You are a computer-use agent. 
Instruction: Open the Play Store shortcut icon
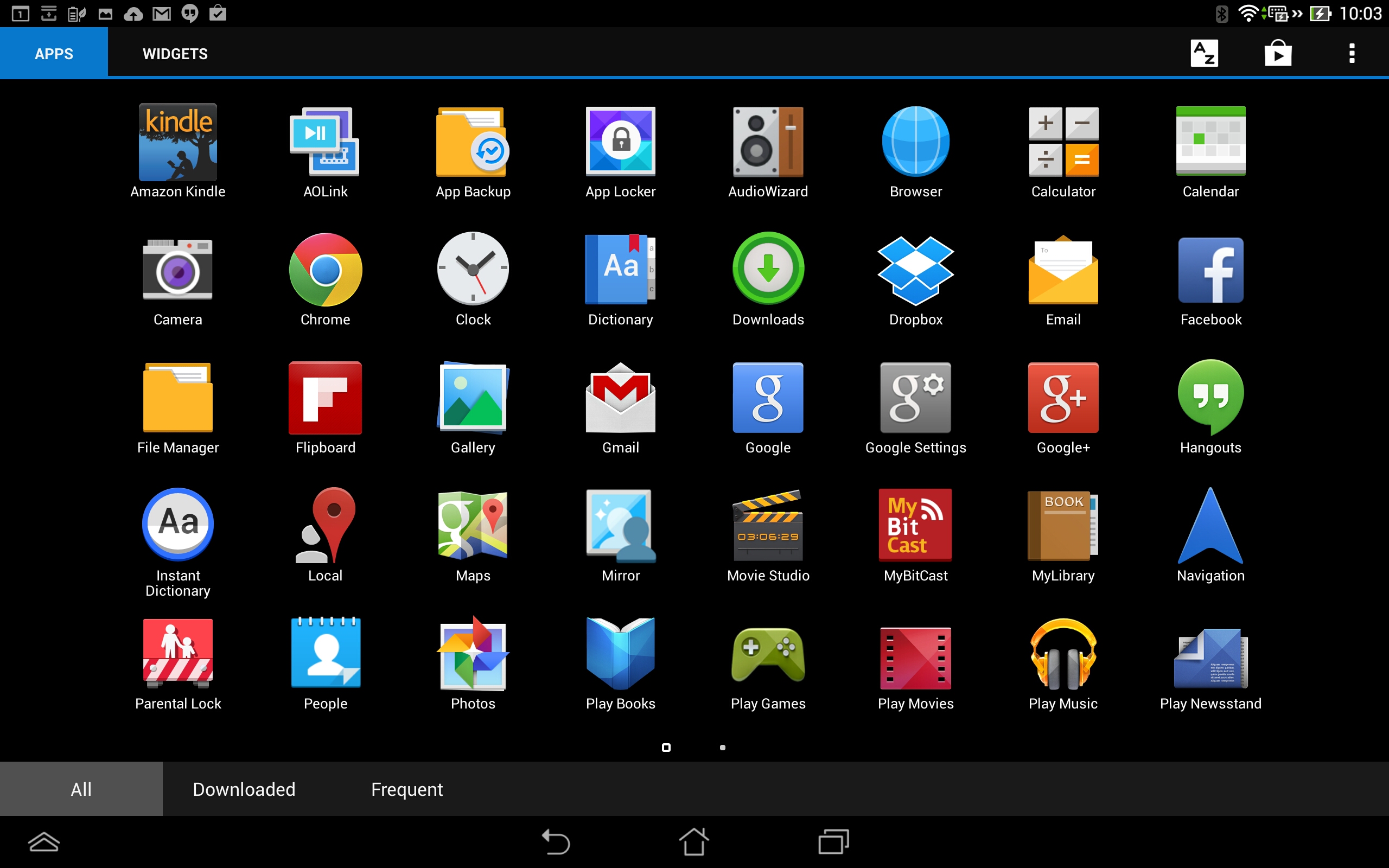click(x=1278, y=53)
